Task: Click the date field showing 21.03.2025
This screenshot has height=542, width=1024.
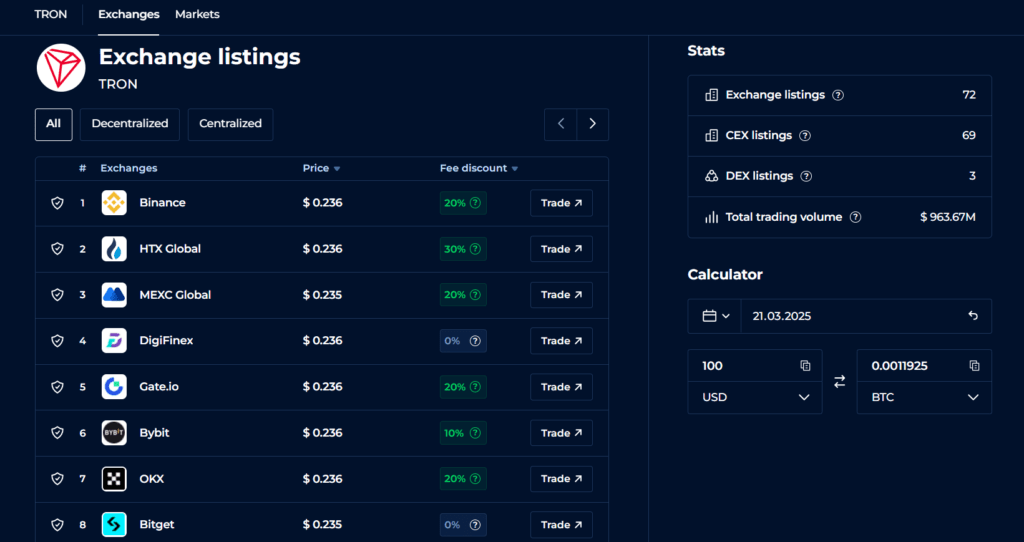Action: point(866,316)
